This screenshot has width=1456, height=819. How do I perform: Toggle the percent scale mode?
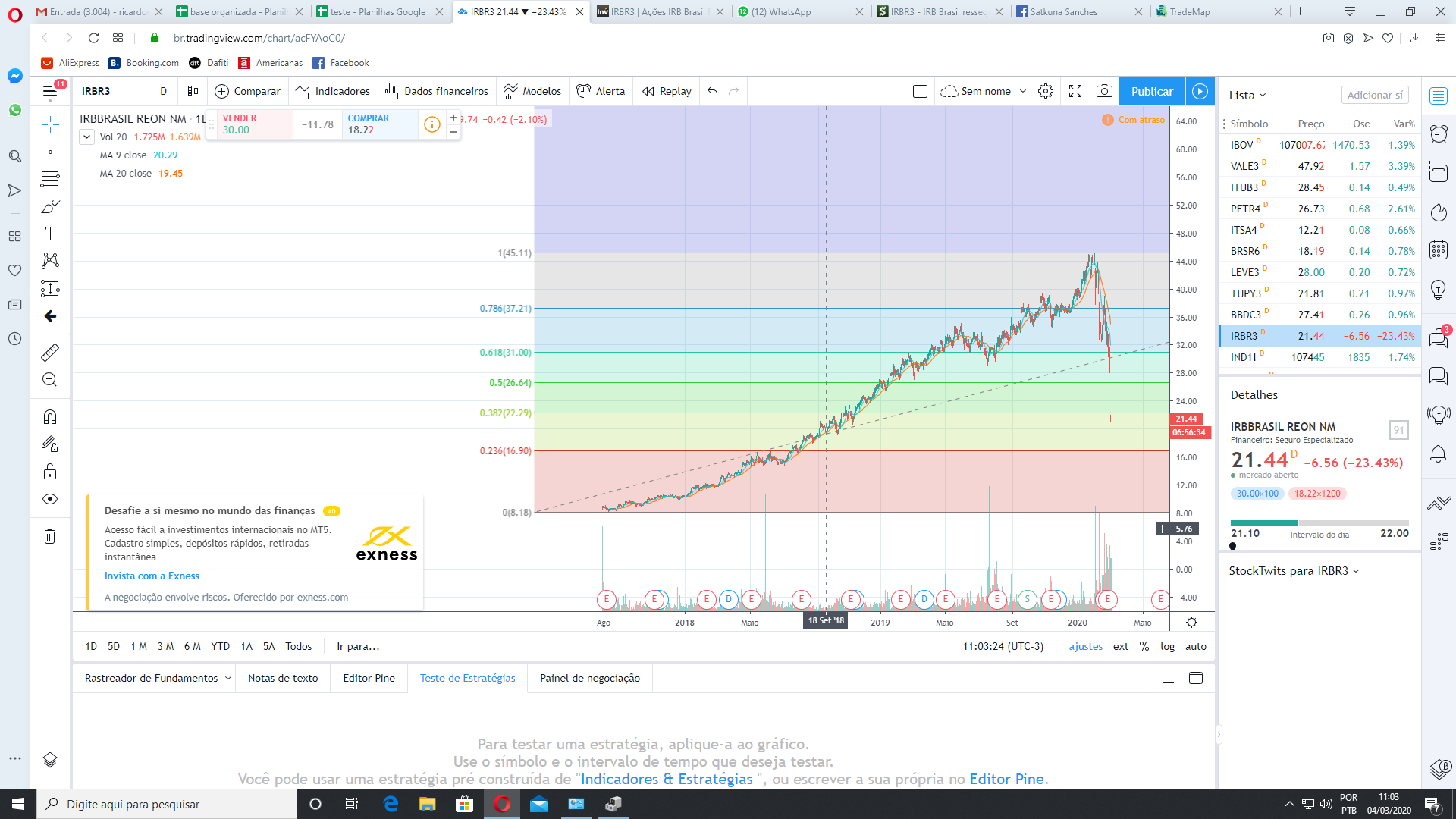[1144, 646]
